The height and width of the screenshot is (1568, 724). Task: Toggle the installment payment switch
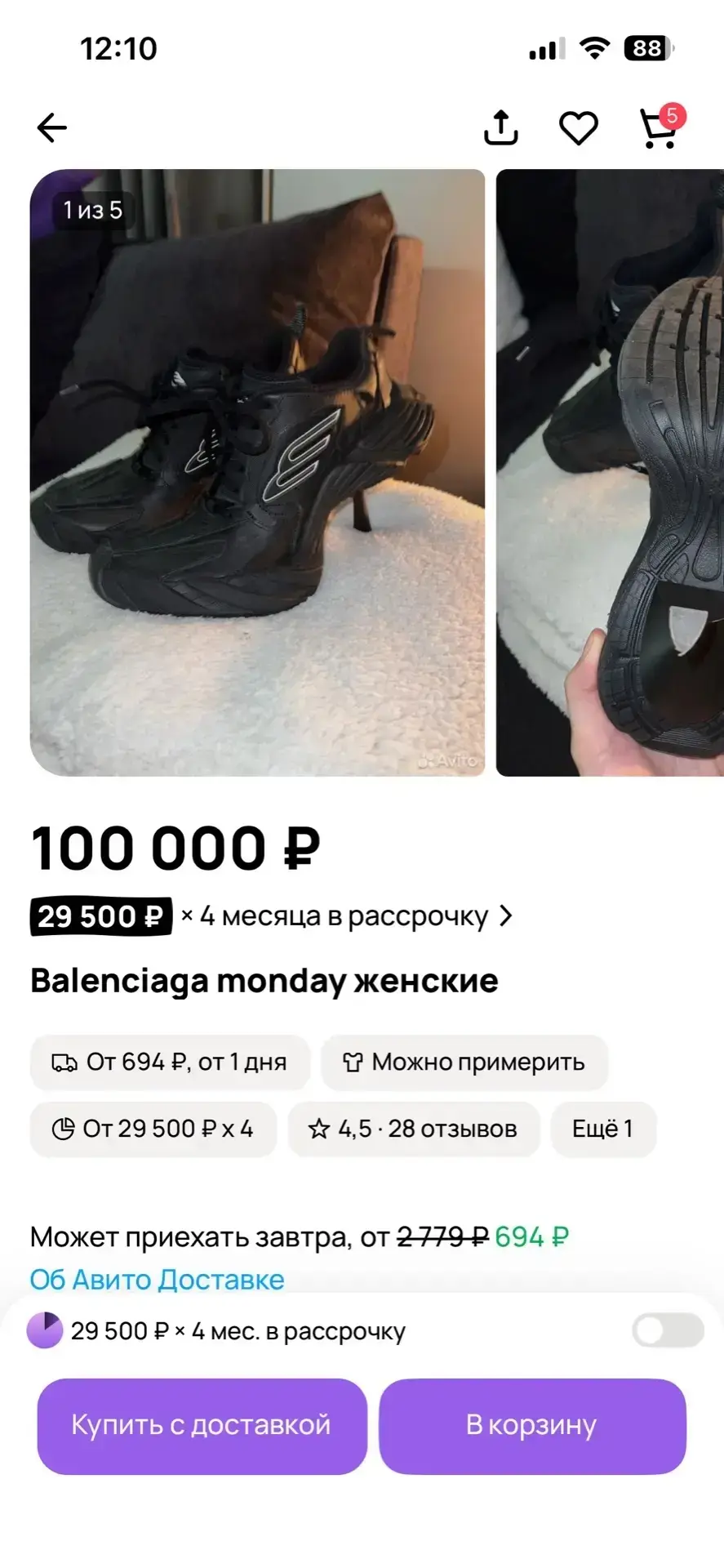[x=668, y=1330]
